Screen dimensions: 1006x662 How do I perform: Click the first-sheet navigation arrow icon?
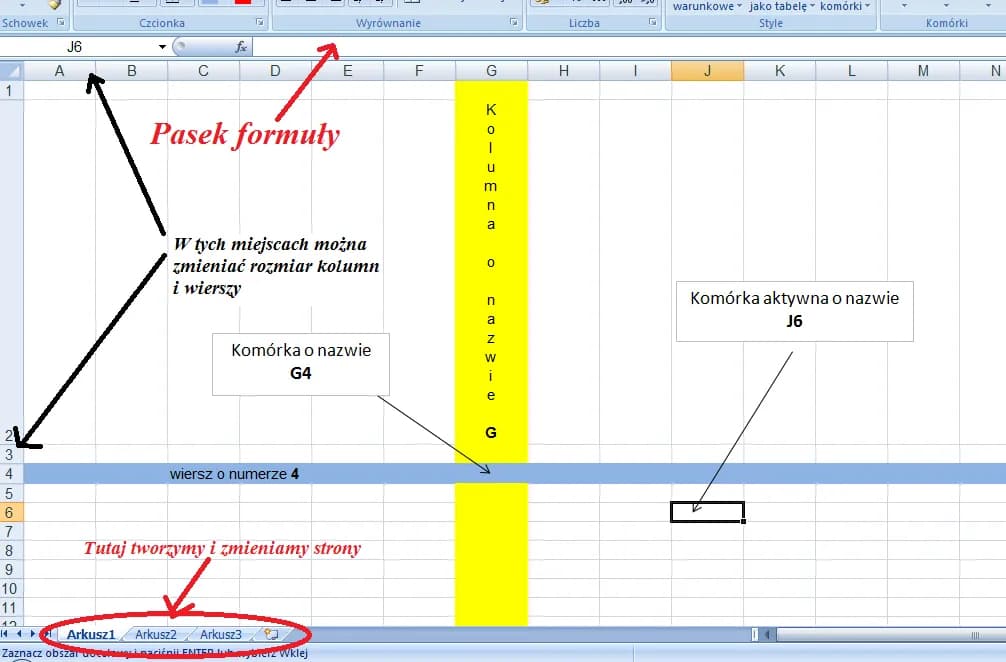click(x=5, y=634)
